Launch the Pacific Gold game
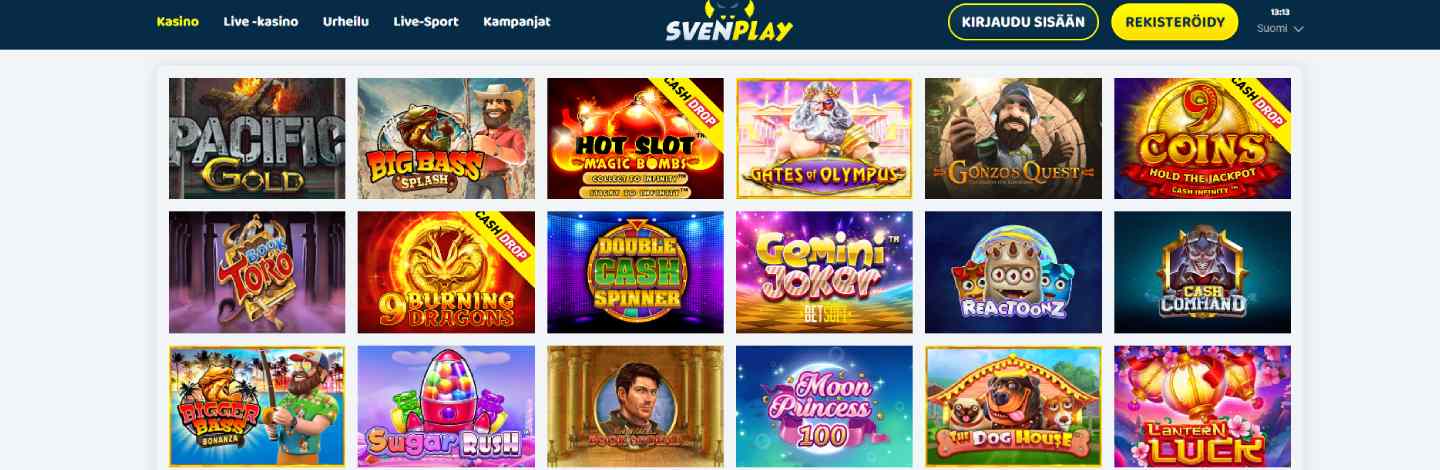 (x=257, y=139)
